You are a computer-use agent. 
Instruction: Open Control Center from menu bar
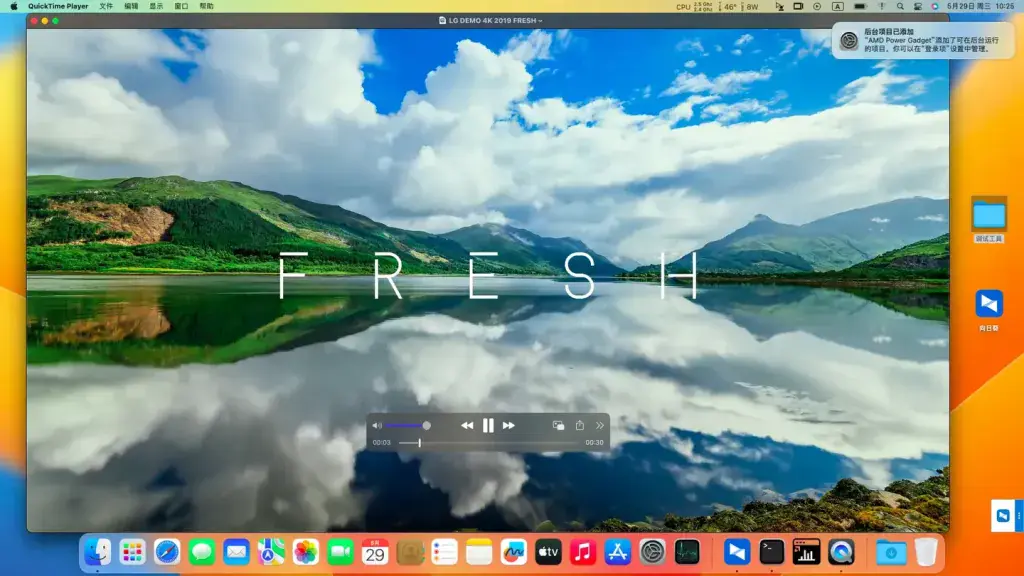[918, 7]
